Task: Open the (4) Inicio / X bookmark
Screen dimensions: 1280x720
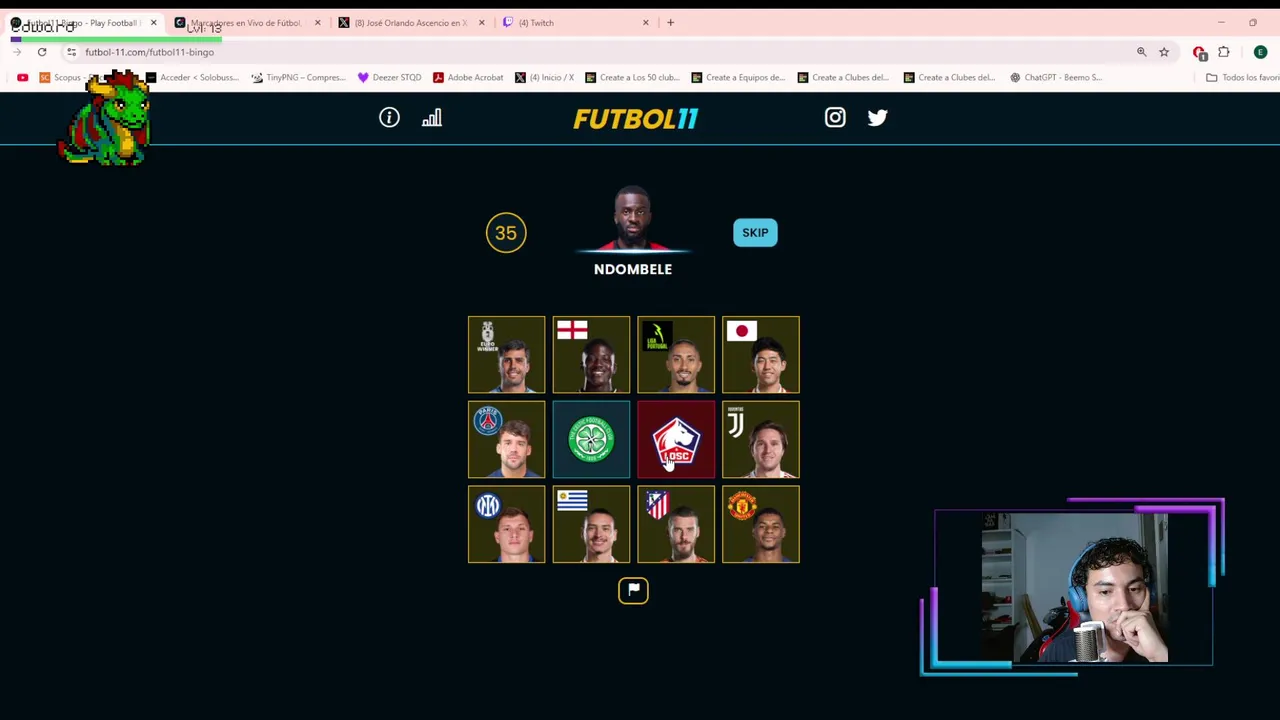Action: point(544,77)
